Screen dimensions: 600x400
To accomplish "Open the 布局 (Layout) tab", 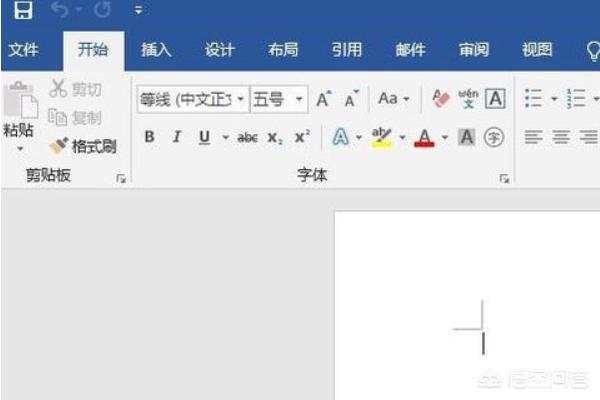I will click(283, 50).
